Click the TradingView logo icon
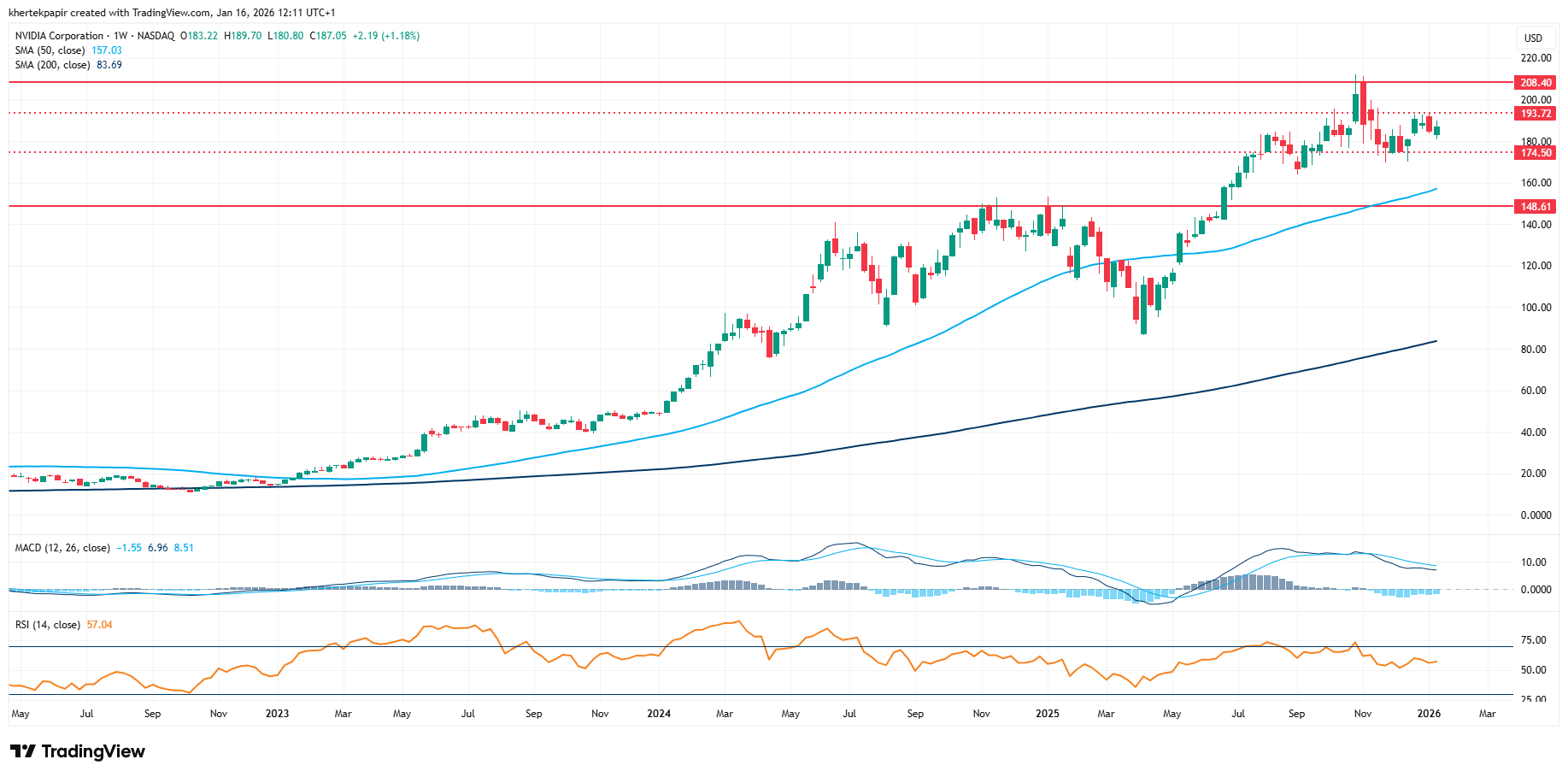The width and height of the screenshot is (1568, 777). point(23,751)
